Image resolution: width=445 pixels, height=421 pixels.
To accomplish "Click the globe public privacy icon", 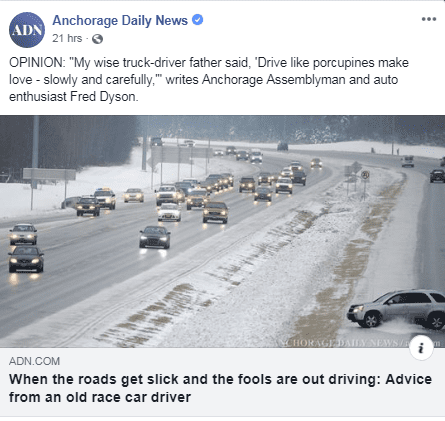I will (x=97, y=39).
